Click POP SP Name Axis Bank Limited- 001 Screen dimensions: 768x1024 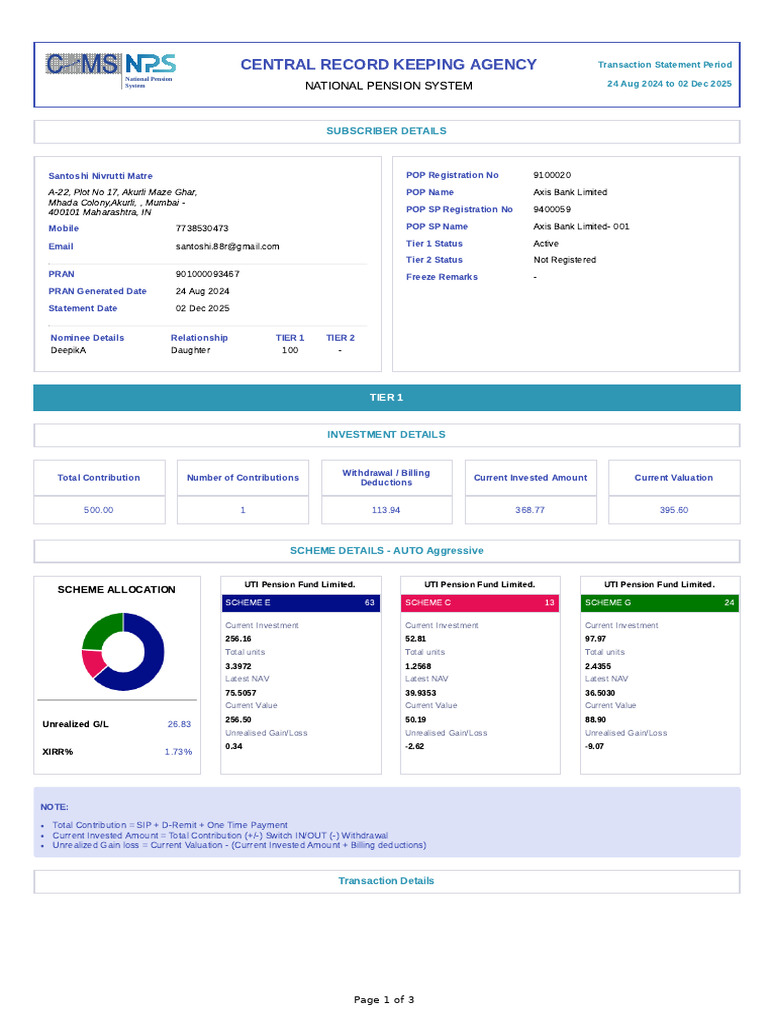[581, 227]
